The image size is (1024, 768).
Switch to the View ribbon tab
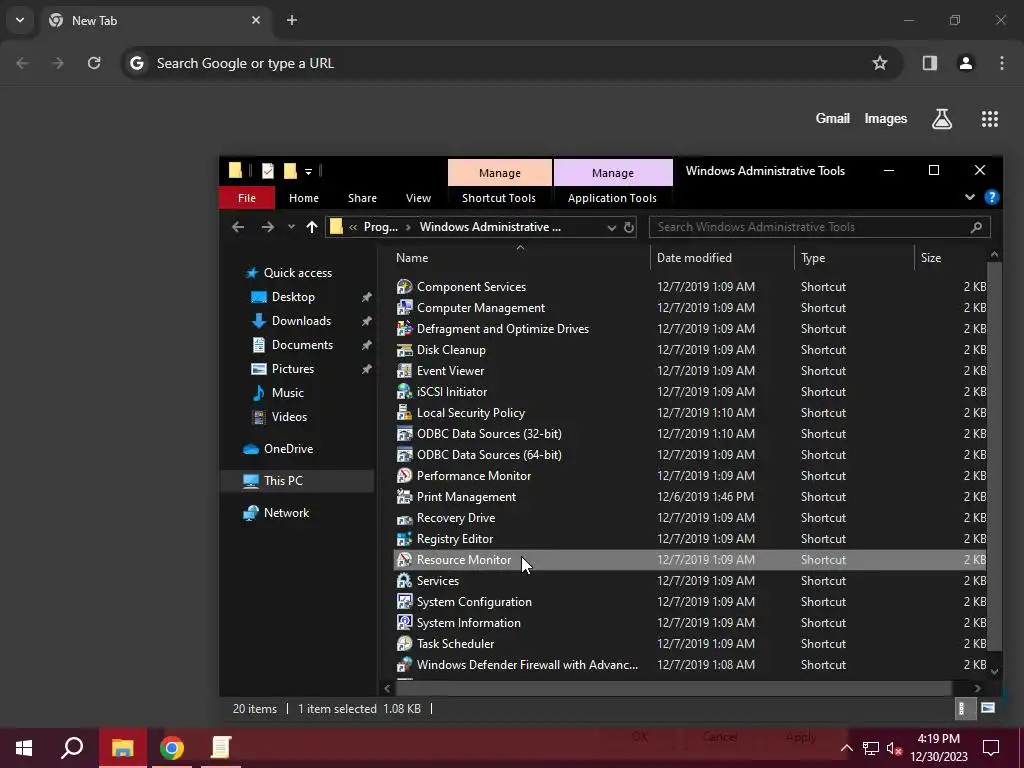[x=418, y=198]
